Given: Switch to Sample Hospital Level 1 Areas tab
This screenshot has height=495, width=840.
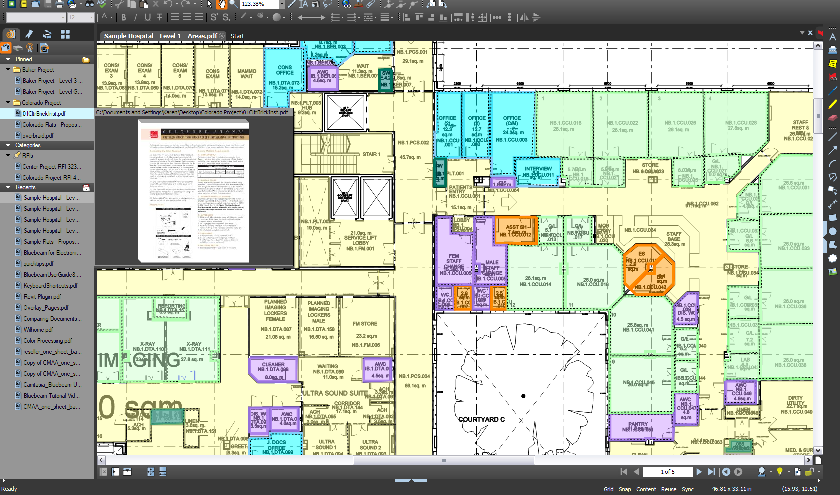Looking at the screenshot, I should tap(161, 36).
